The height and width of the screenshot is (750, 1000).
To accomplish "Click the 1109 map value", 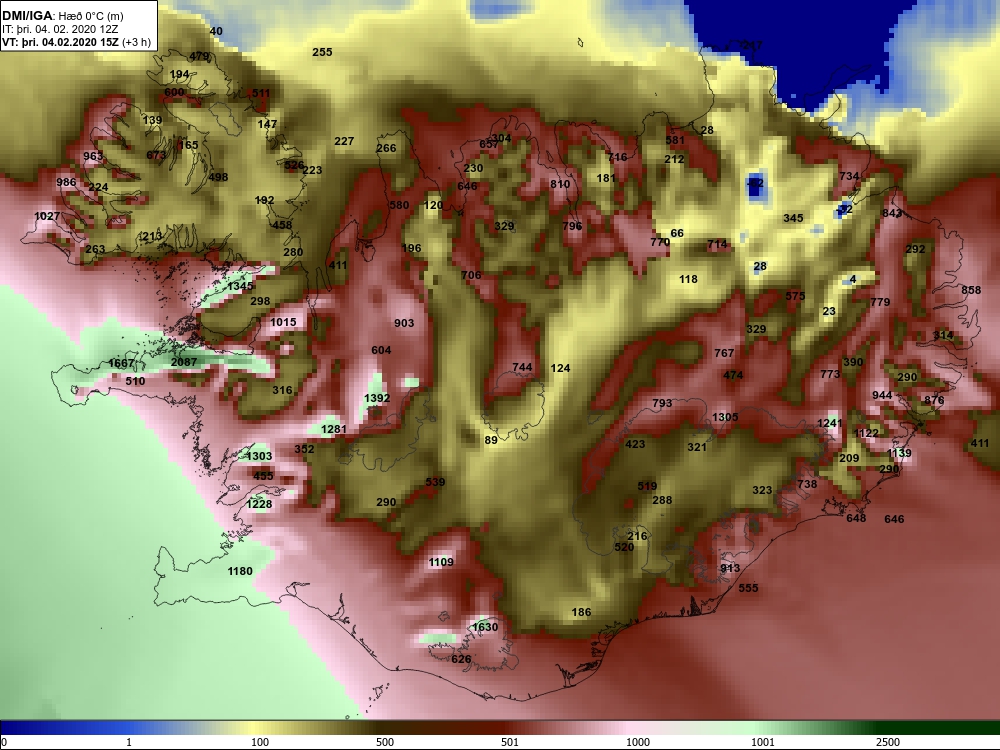I will [x=441, y=562].
